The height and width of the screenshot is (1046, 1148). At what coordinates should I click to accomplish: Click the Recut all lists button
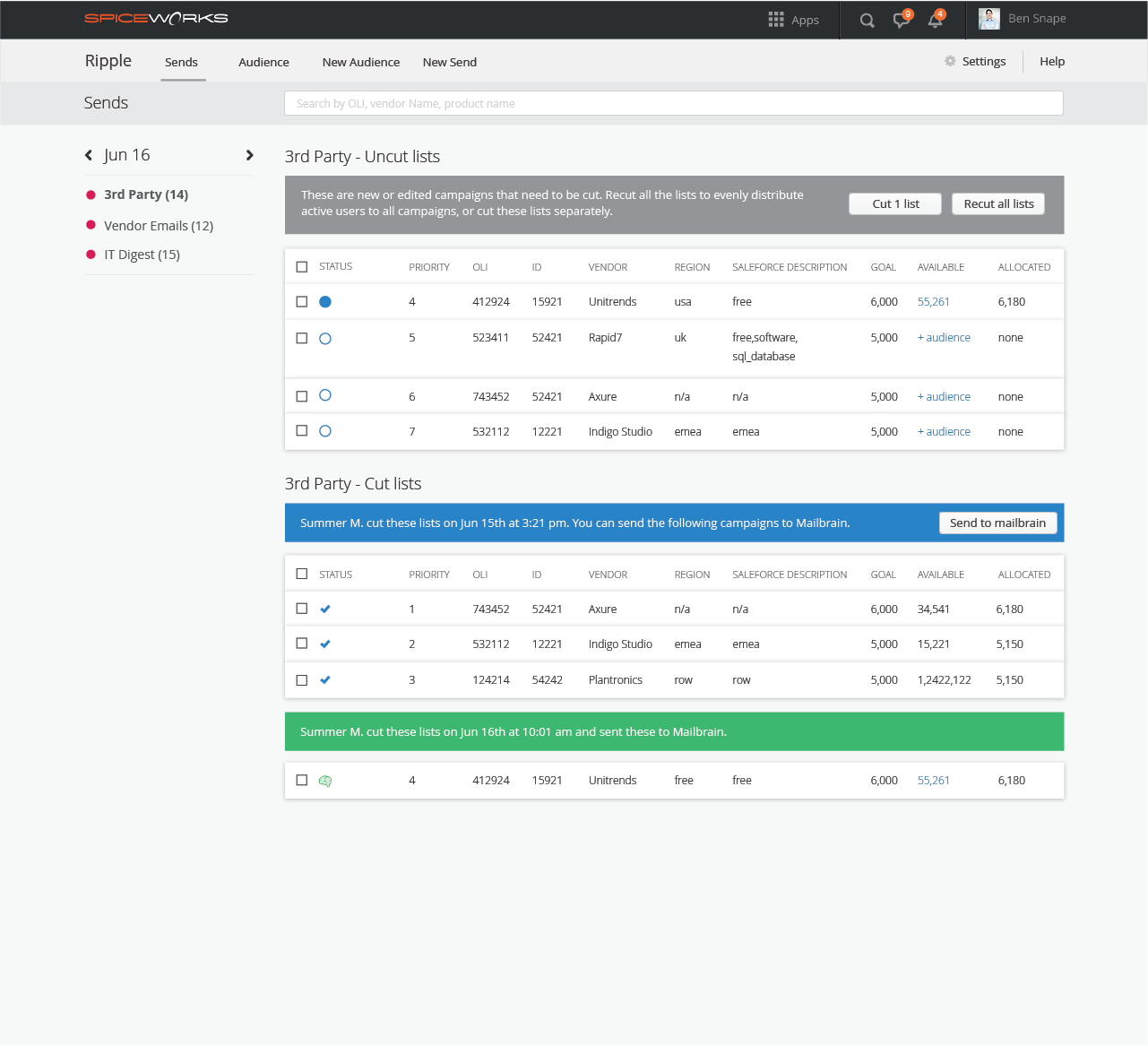998,204
